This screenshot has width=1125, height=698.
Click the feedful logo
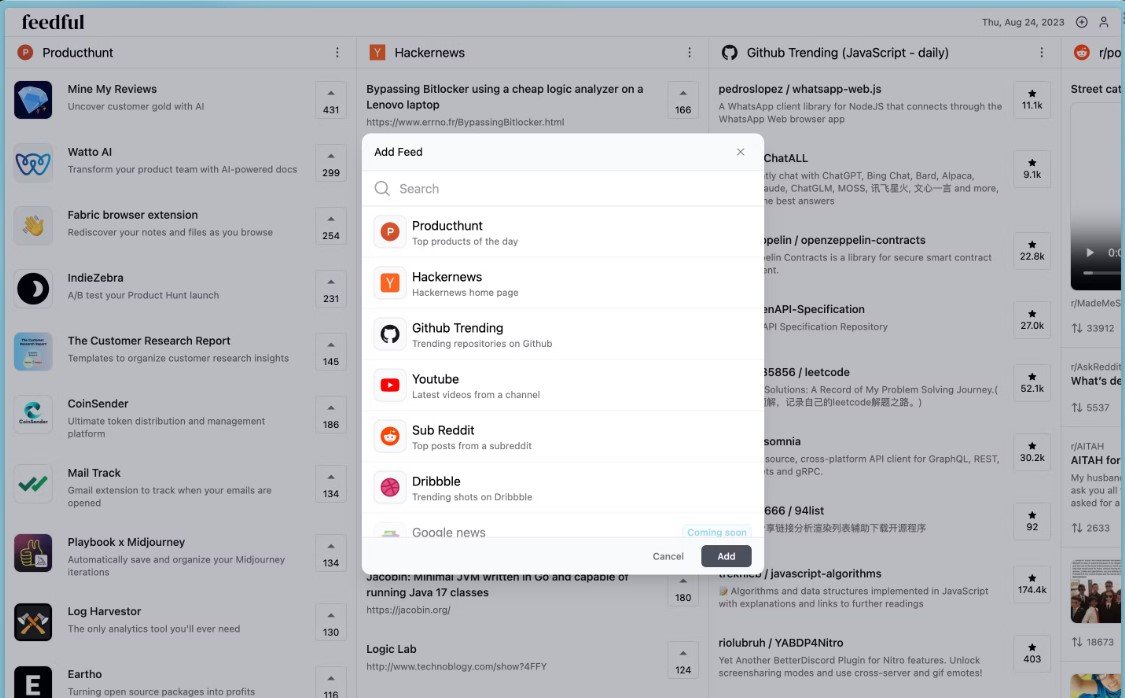point(52,22)
